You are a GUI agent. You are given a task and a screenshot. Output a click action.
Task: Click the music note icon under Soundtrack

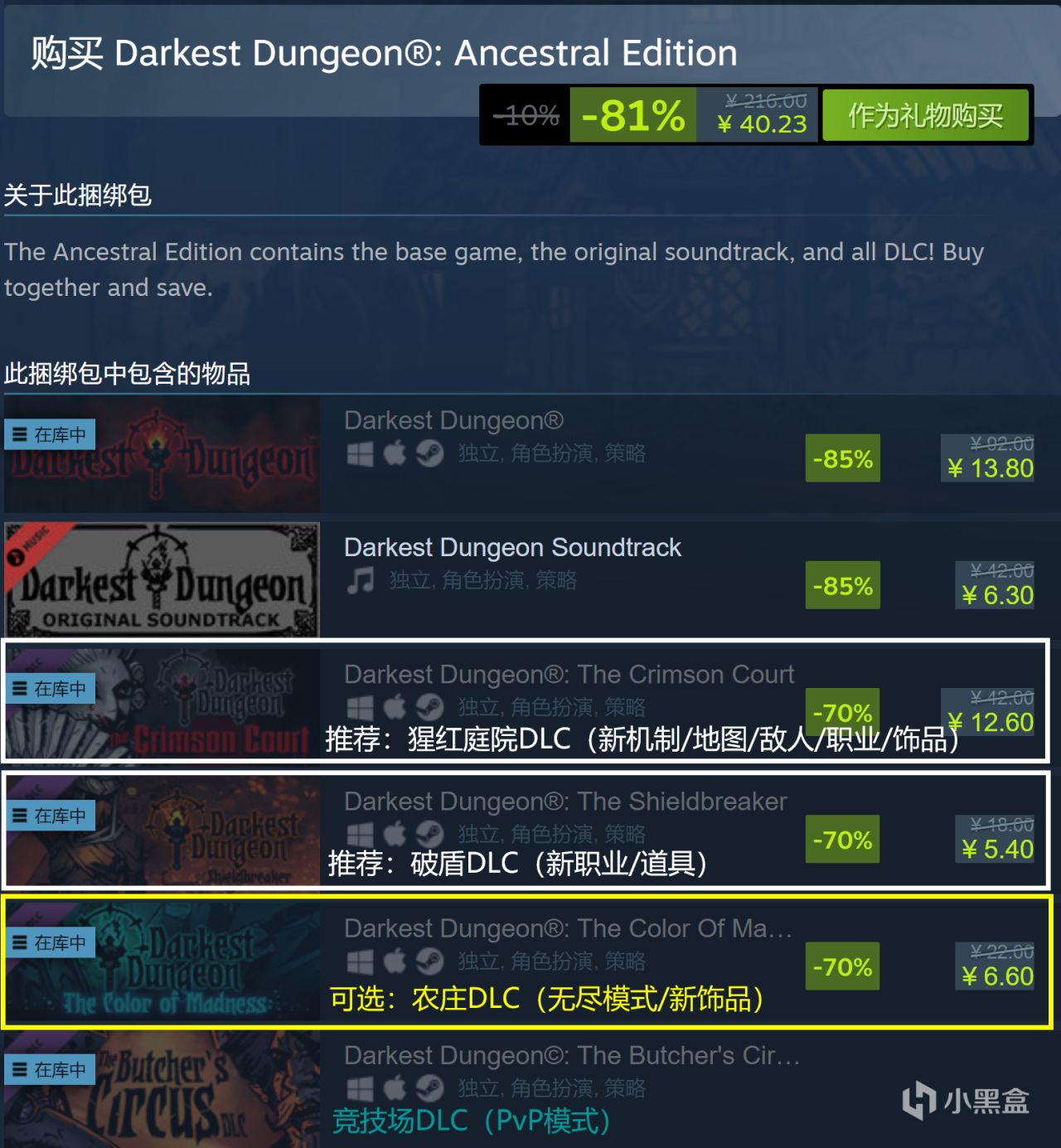(x=361, y=580)
